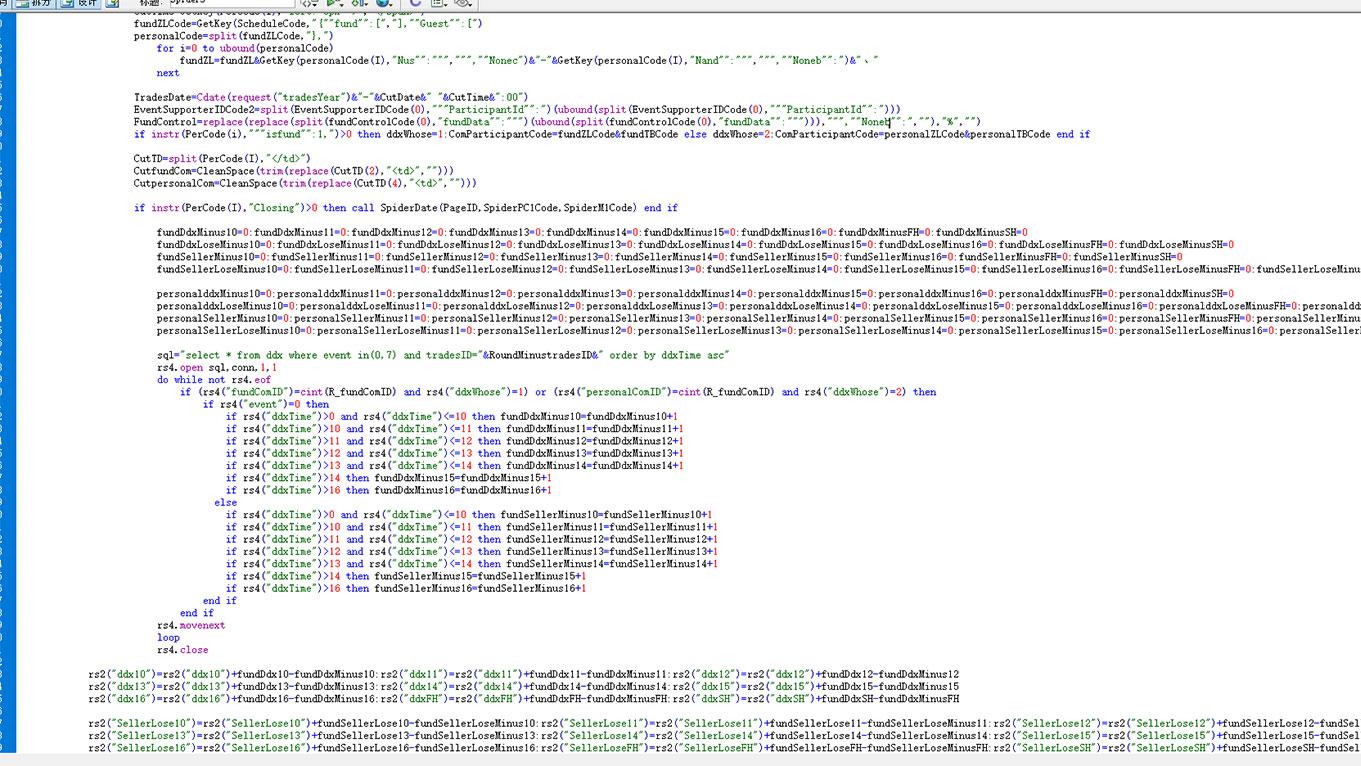Viewport: 1361px width, 766px height.
Task: Click the 'else' keyword line
Action: pyautogui.click(x=226, y=503)
